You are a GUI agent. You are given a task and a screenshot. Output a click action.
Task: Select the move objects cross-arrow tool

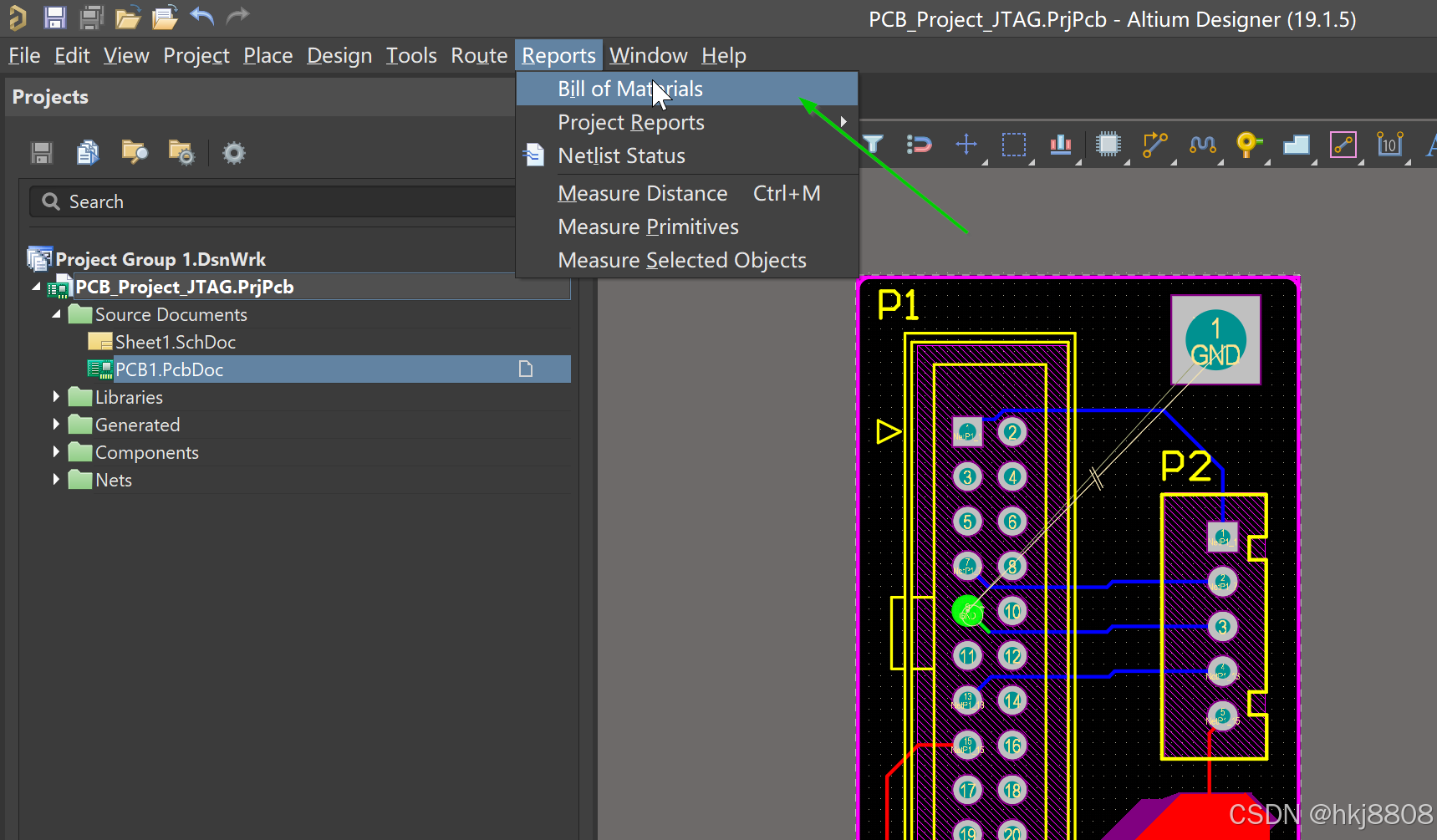point(966,145)
